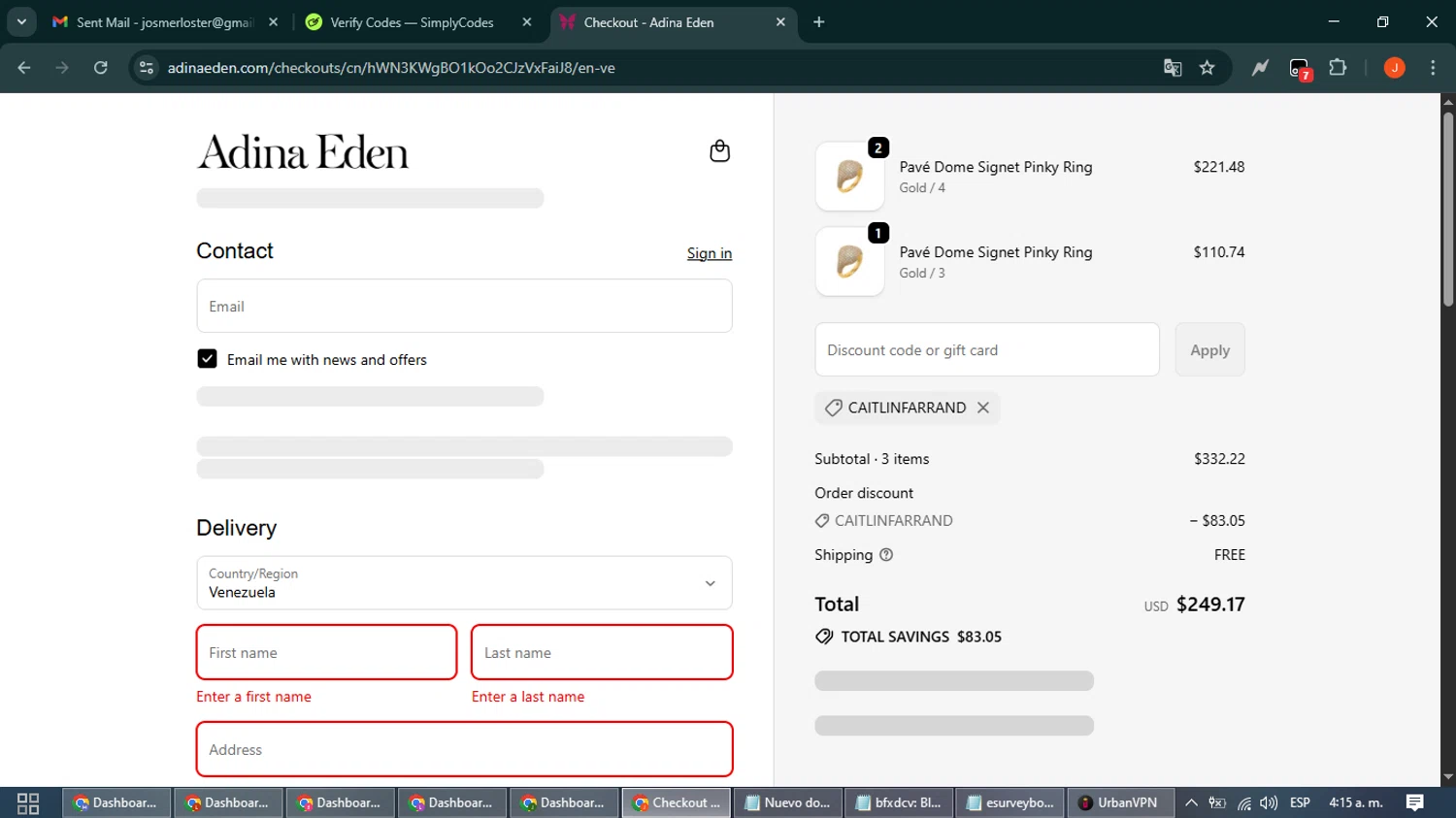The width and height of the screenshot is (1456, 818).
Task: Focus the First name field
Action: pyautogui.click(x=326, y=652)
